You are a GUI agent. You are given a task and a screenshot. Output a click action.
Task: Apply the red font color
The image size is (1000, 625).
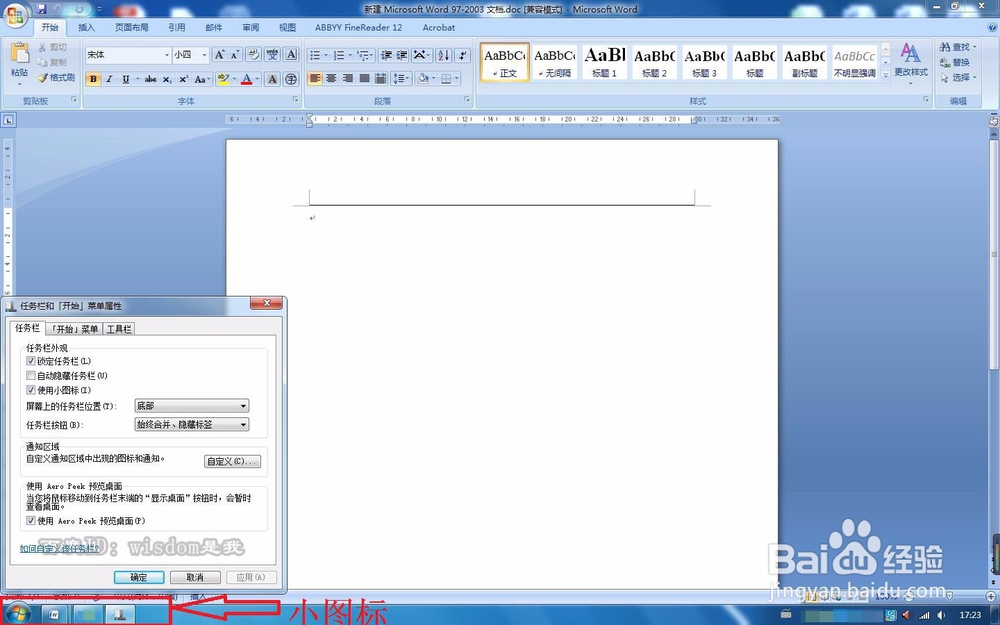coord(247,79)
